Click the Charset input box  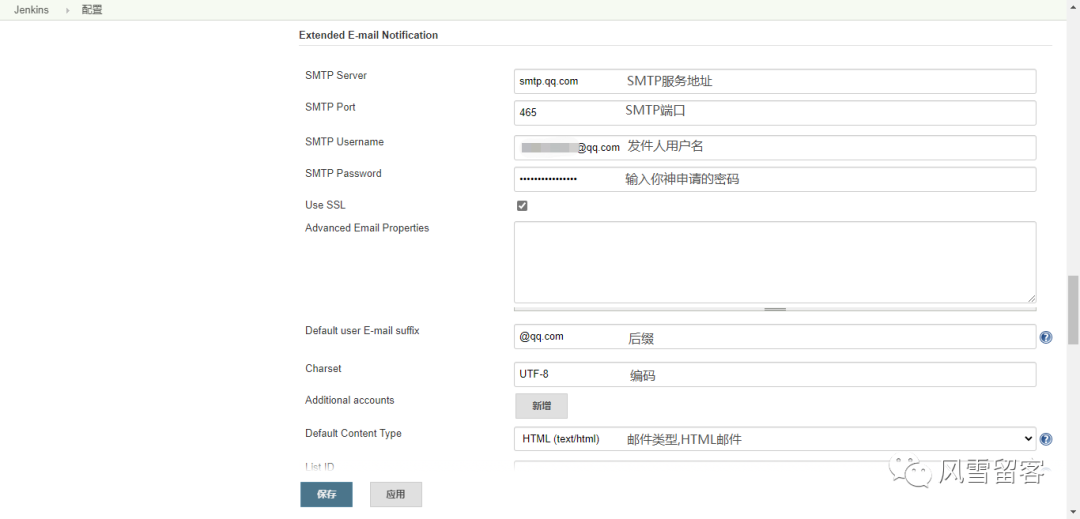tap(775, 374)
